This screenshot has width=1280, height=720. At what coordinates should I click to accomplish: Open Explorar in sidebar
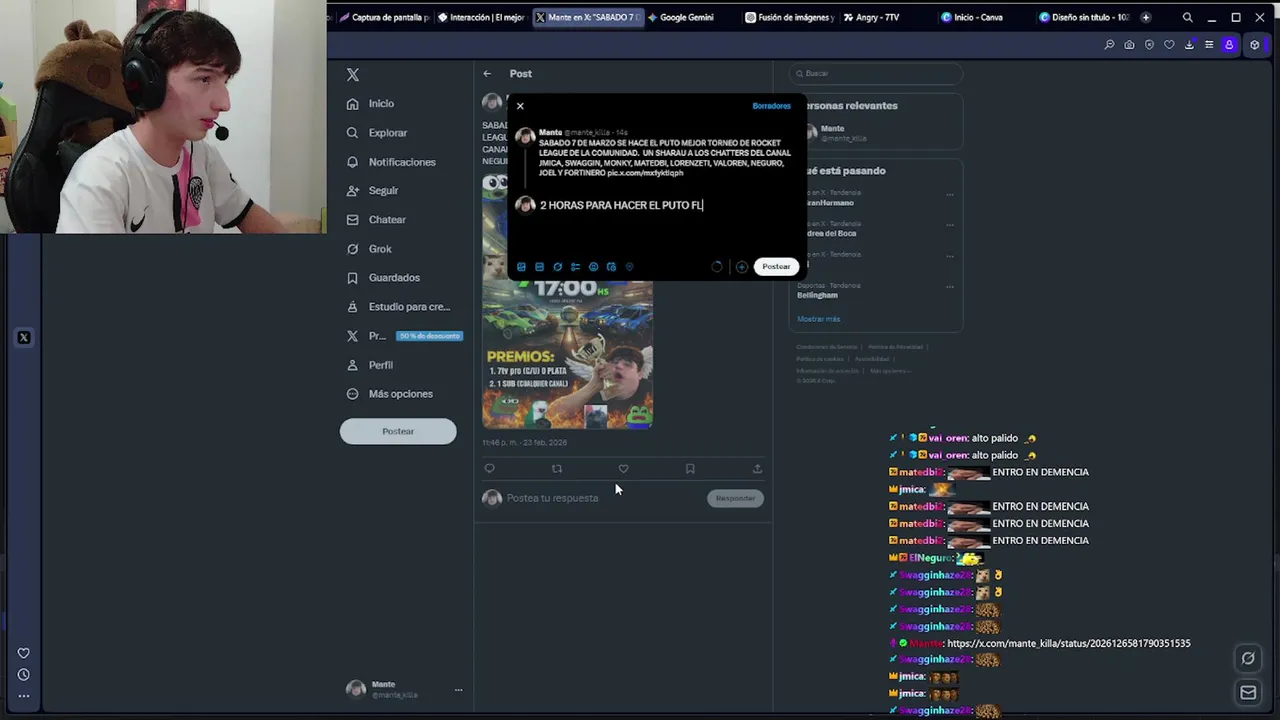coord(377,133)
